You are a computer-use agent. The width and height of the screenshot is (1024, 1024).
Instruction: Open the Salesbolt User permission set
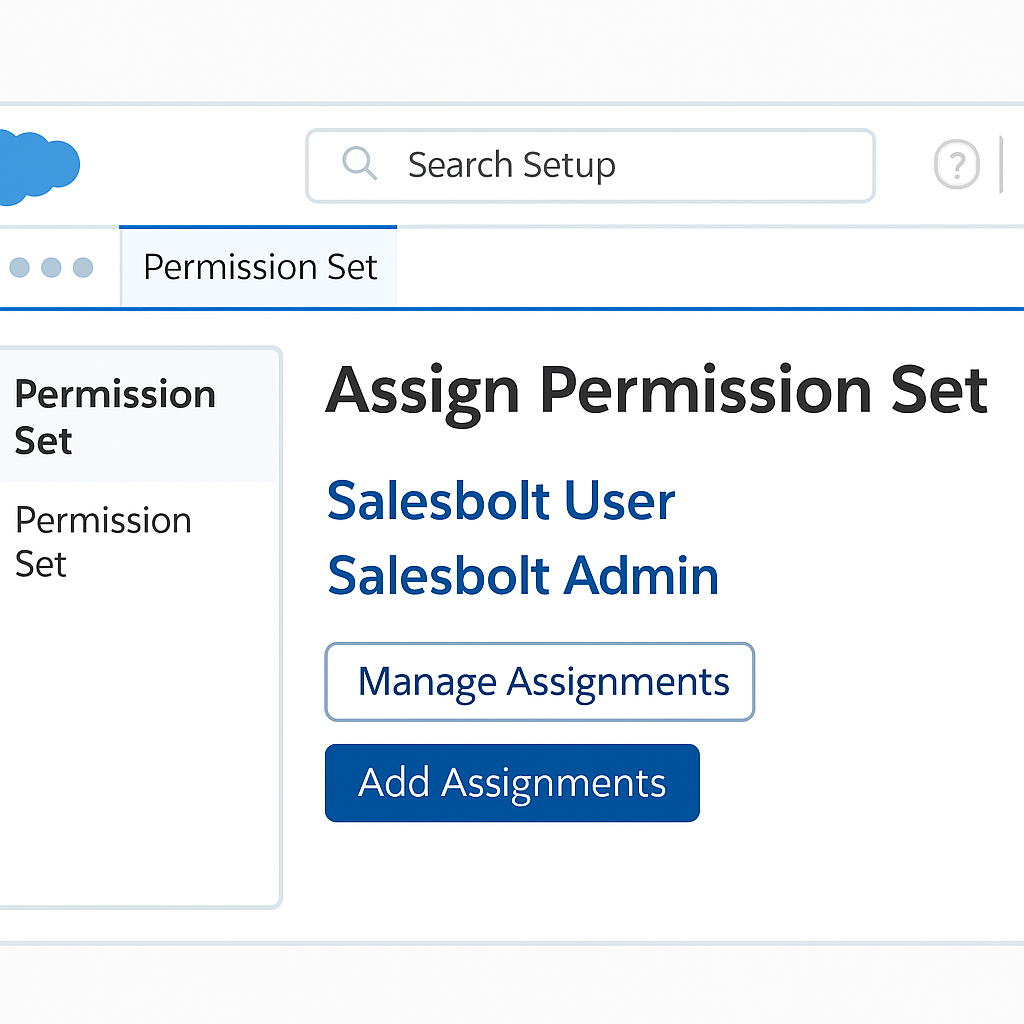[501, 501]
